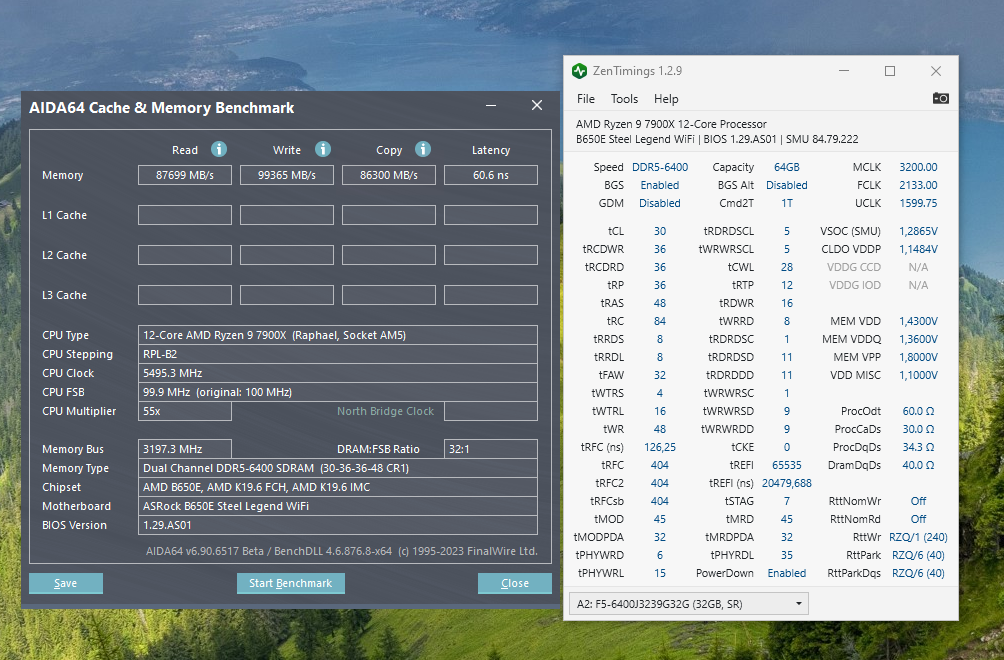This screenshot has height=660, width=1004.
Task: Click the Cmd2T value 1T
Action: click(787, 203)
